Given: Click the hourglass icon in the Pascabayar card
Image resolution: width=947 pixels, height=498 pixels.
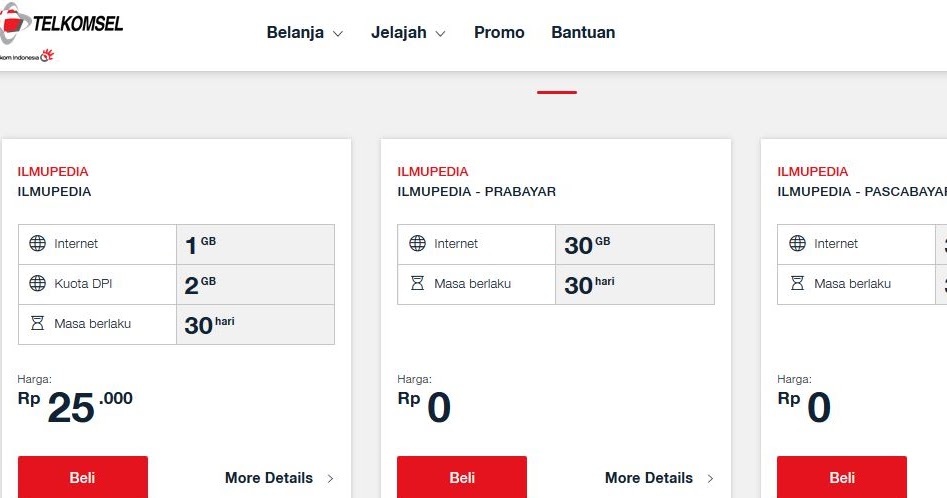Looking at the screenshot, I should click(797, 284).
